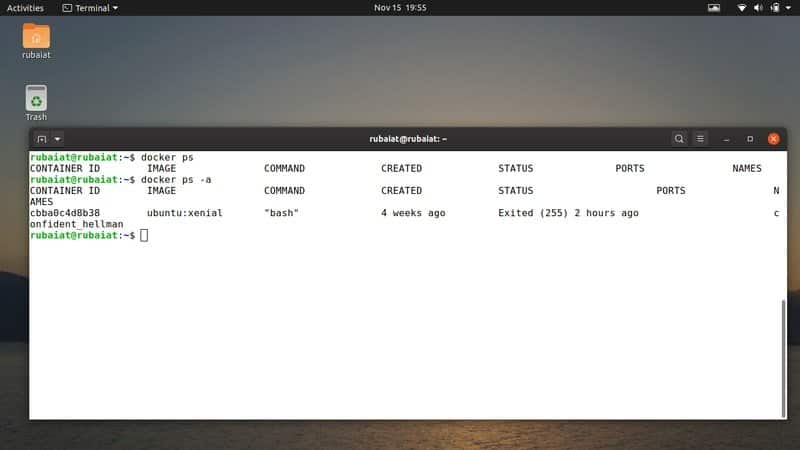
Task: Click the container ID cbba0c4d8b38 text
Action: click(x=65, y=213)
